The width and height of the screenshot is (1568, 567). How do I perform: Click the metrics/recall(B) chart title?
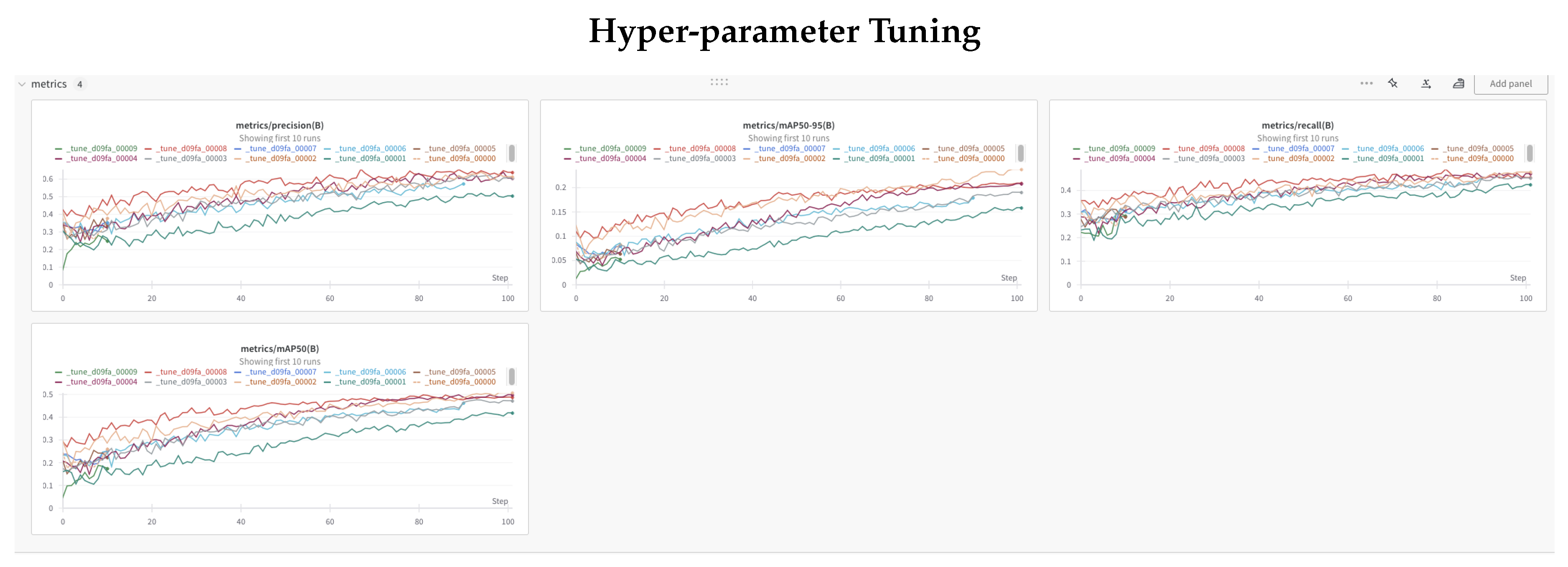[1297, 125]
